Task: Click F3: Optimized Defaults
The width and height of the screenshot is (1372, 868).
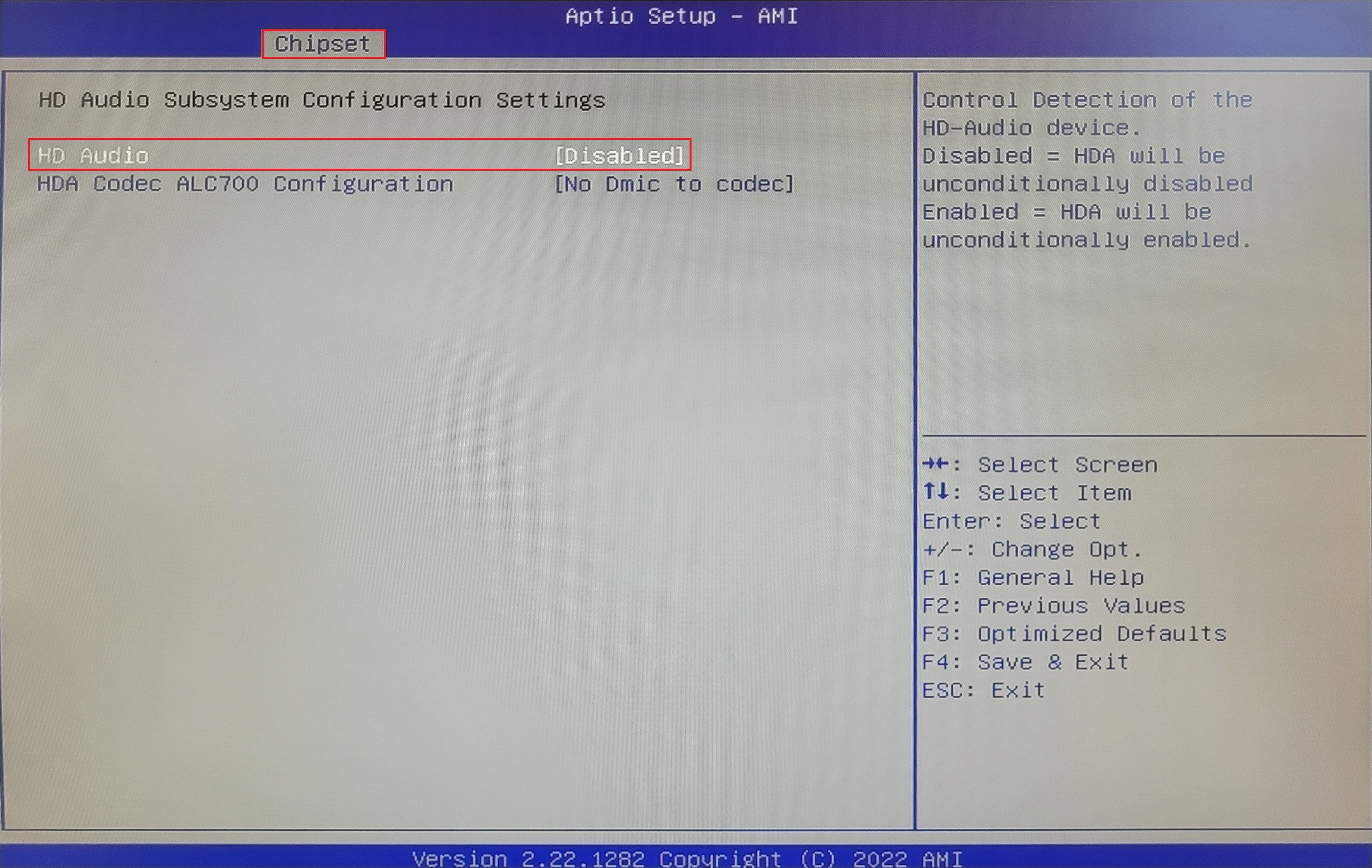Action: [1073, 634]
